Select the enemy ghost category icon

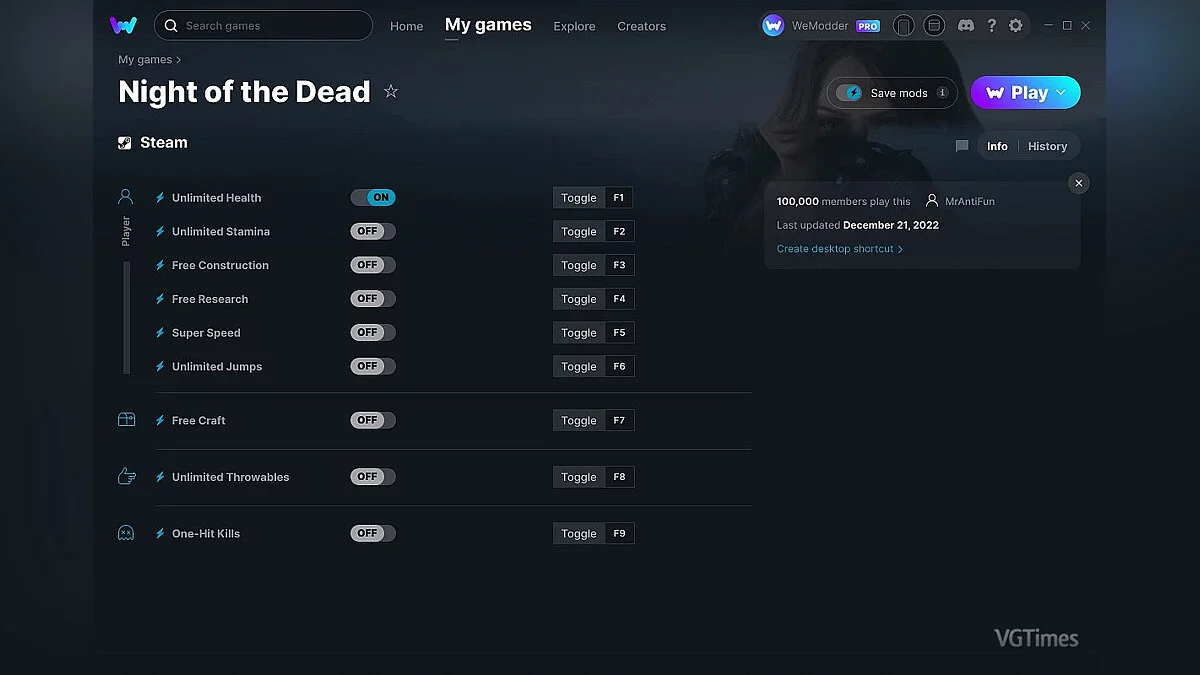point(126,533)
